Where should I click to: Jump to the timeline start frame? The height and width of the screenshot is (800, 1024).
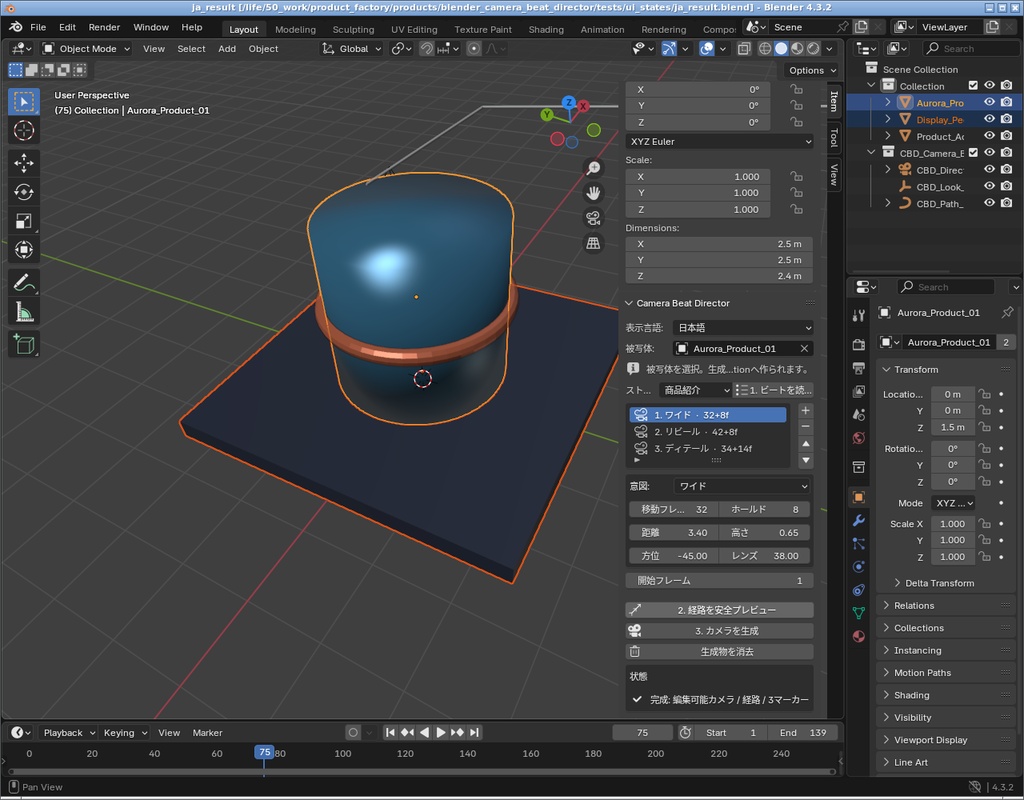(x=390, y=733)
